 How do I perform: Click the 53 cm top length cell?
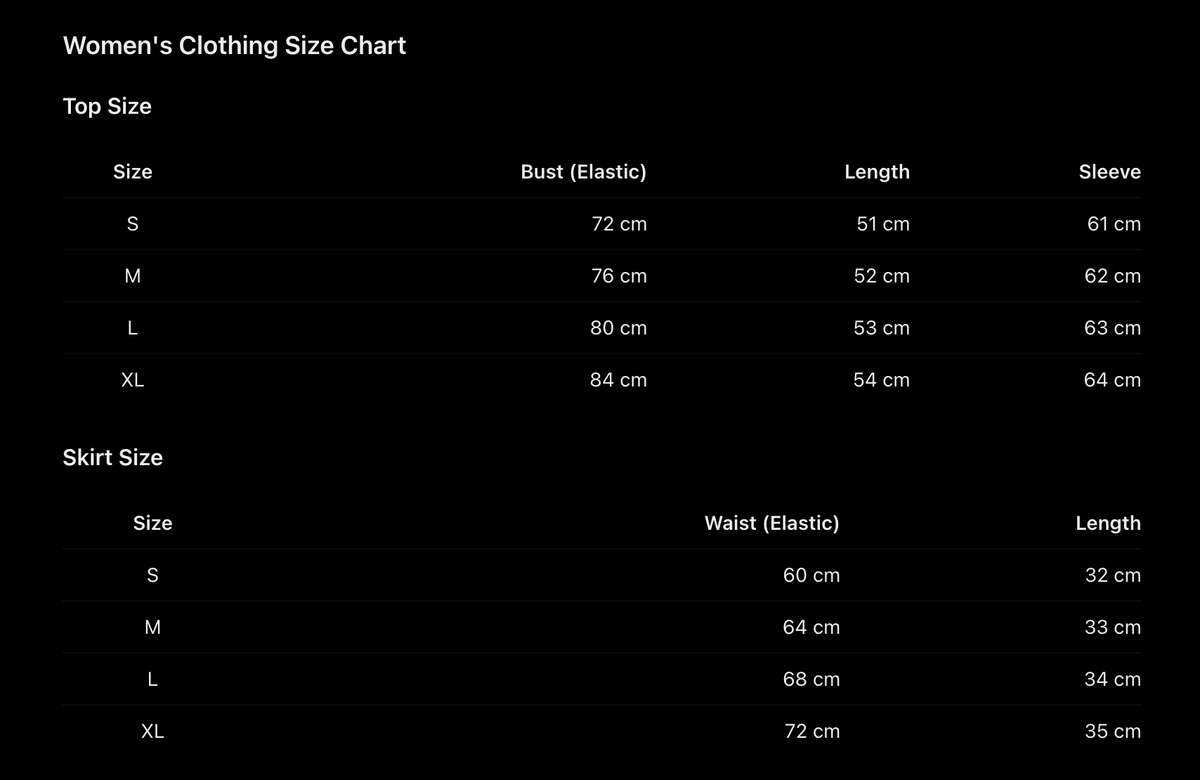(882, 328)
